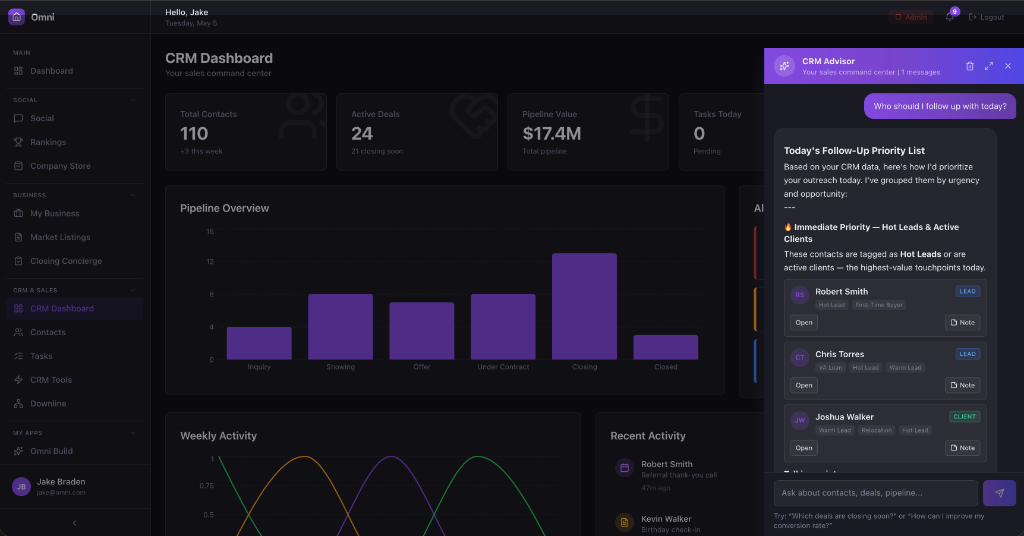The width and height of the screenshot is (1024, 536).
Task: Collapse the sidebar with the bottom arrow
Action: pyautogui.click(x=74, y=523)
